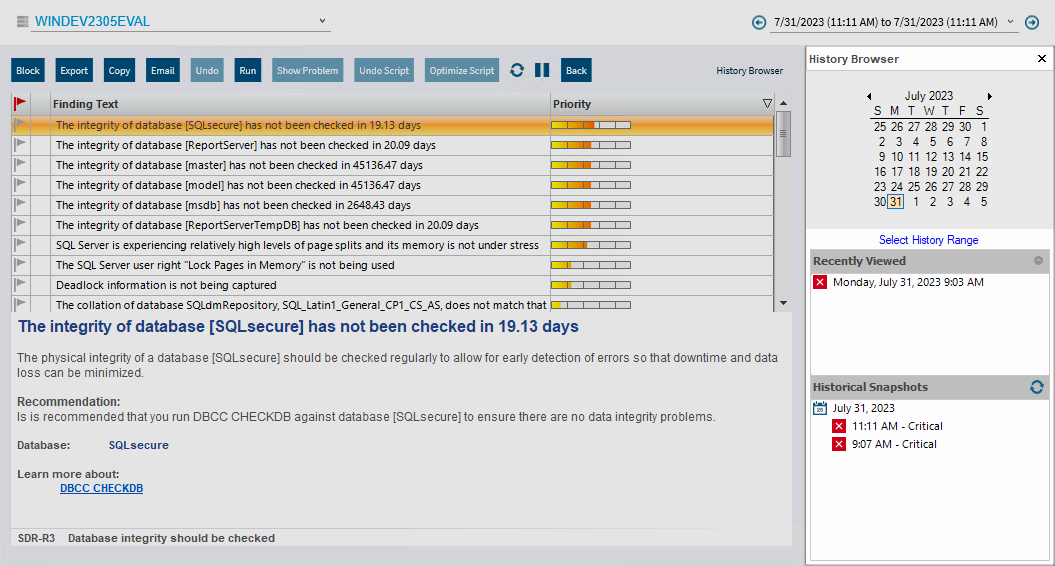Advance calendar to next month
1055x566 pixels.
tap(990, 96)
